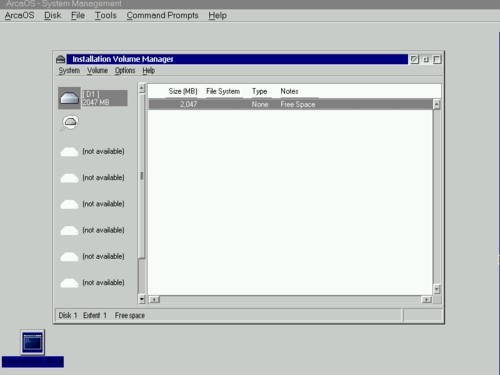Click the horizontal scrollbar left arrow
The height and width of the screenshot is (375, 500).
pyautogui.click(x=154, y=300)
